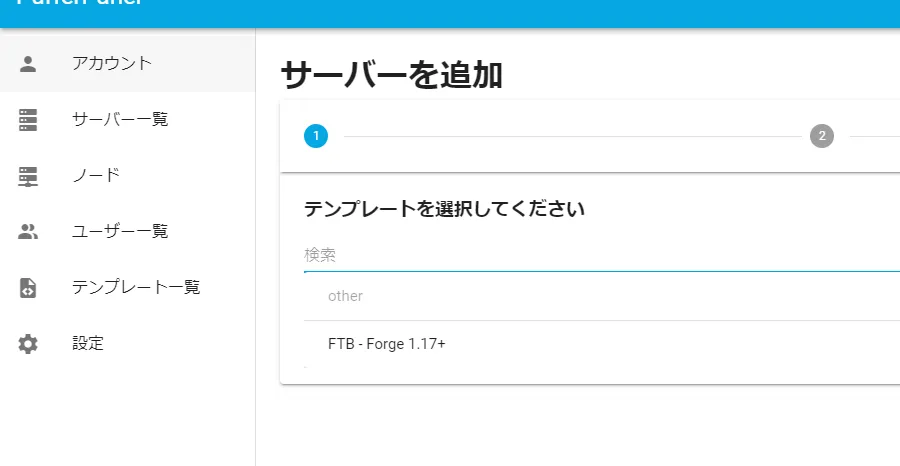The width and height of the screenshot is (900, 466).
Task: Choose the FTB - Forge 1.17+ template
Action: 387,344
